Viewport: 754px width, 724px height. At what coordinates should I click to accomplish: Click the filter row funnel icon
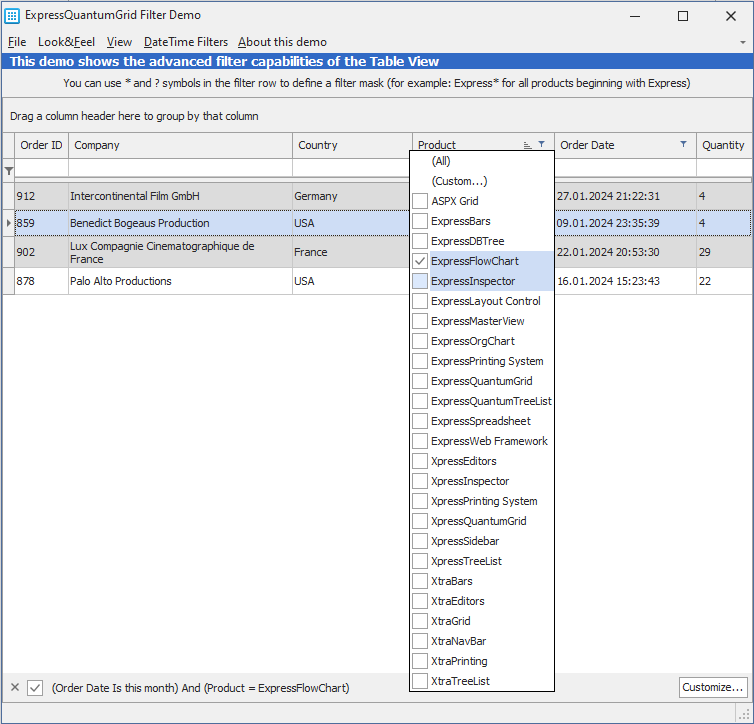tap(9, 171)
